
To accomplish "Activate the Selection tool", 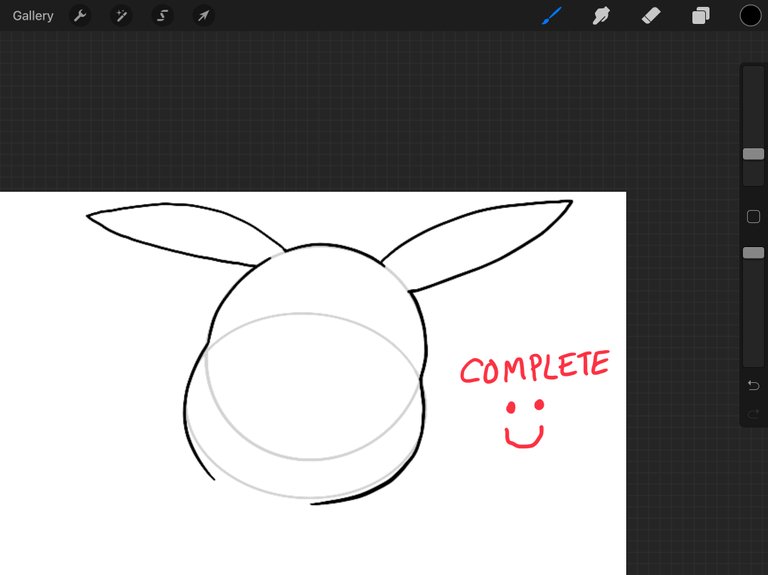I will (162, 16).
